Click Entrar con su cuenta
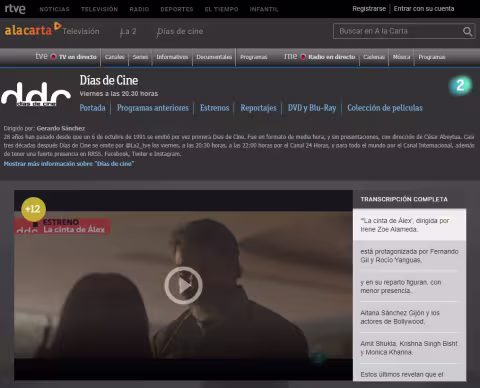The height and width of the screenshot is (388, 480). click(x=424, y=9)
